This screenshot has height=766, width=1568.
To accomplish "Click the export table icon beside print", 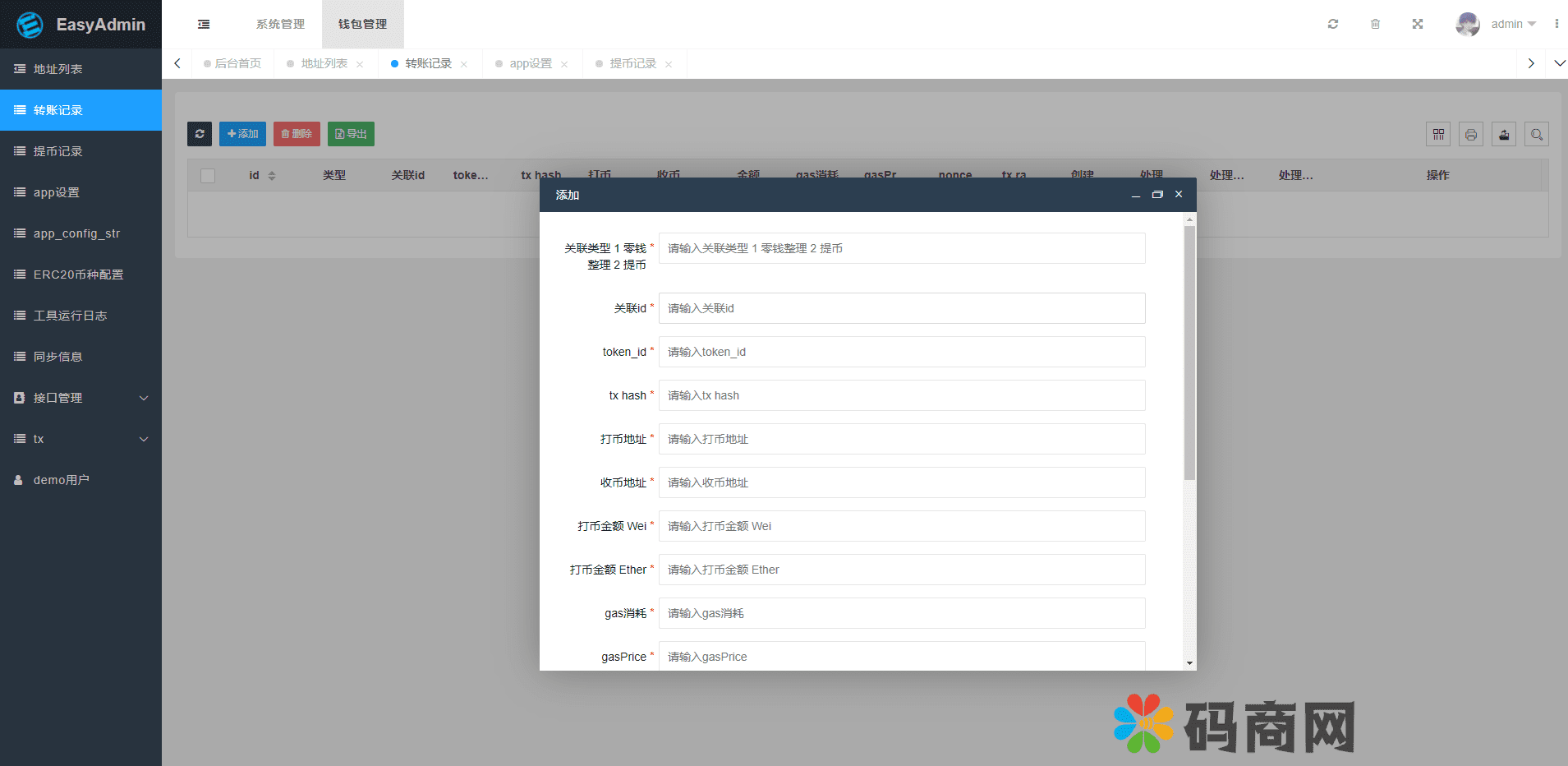I will pos(1504,134).
